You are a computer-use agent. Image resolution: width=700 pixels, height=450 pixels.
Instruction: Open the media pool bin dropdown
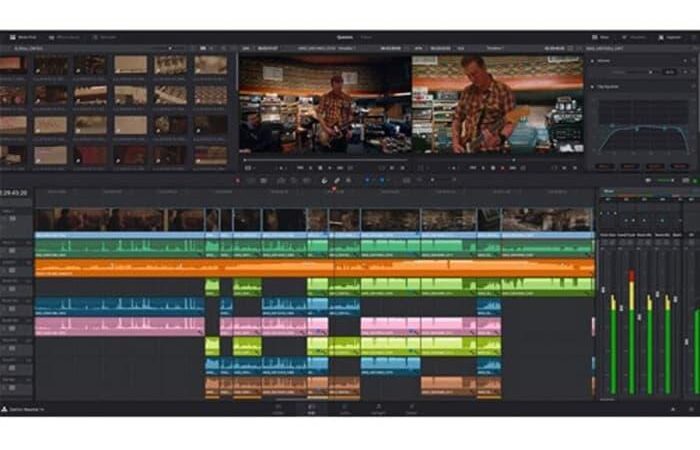click(168, 47)
